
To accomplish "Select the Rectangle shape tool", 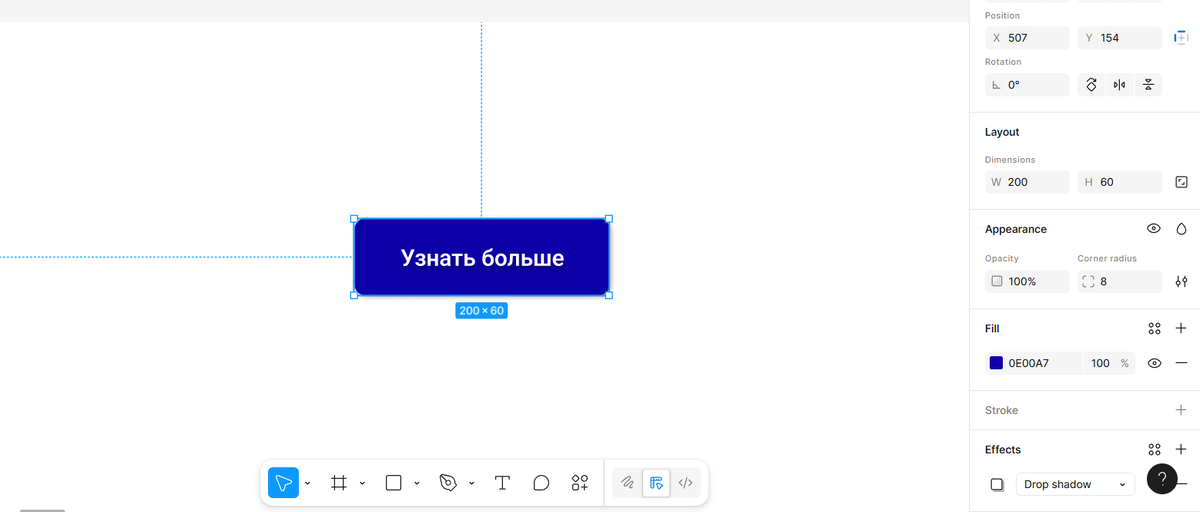I will [x=393, y=483].
